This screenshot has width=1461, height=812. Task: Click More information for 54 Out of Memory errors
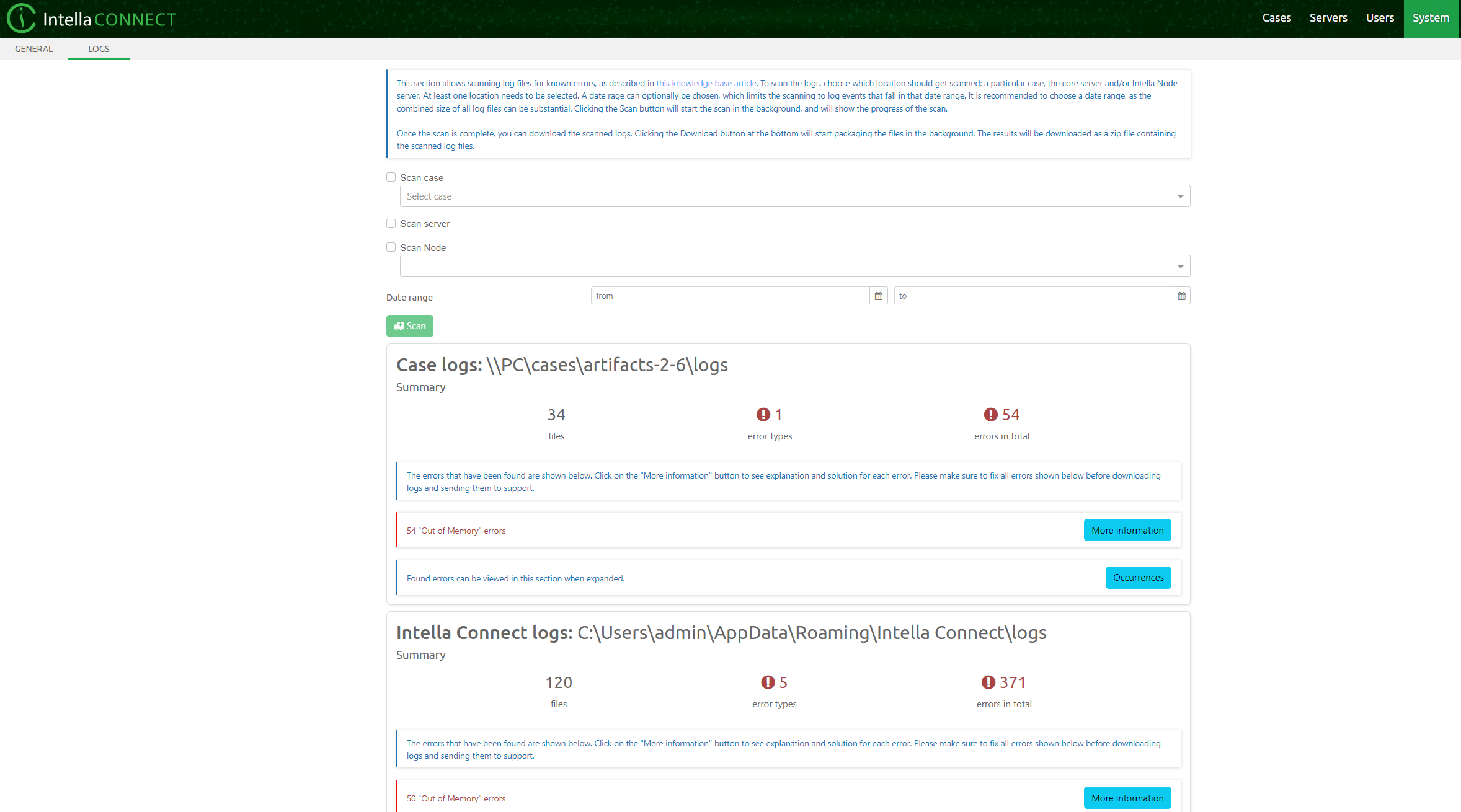tap(1127, 531)
